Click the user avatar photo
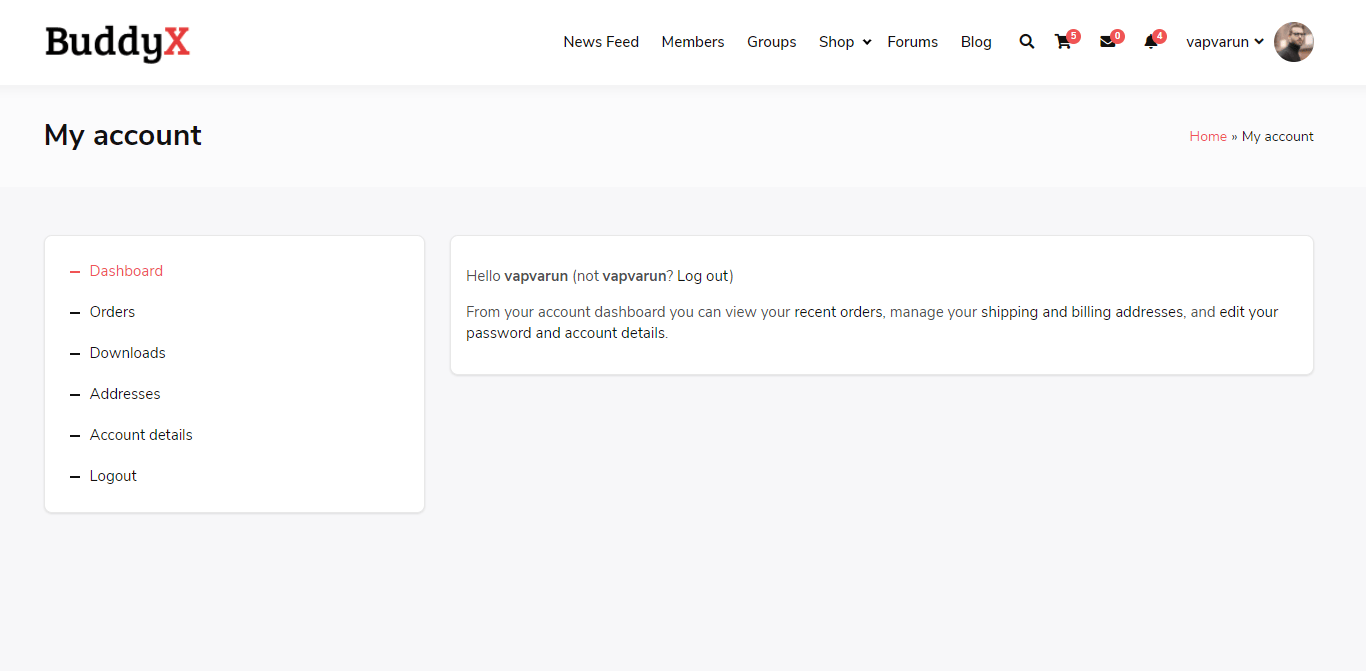The width and height of the screenshot is (1366, 671). click(1293, 42)
